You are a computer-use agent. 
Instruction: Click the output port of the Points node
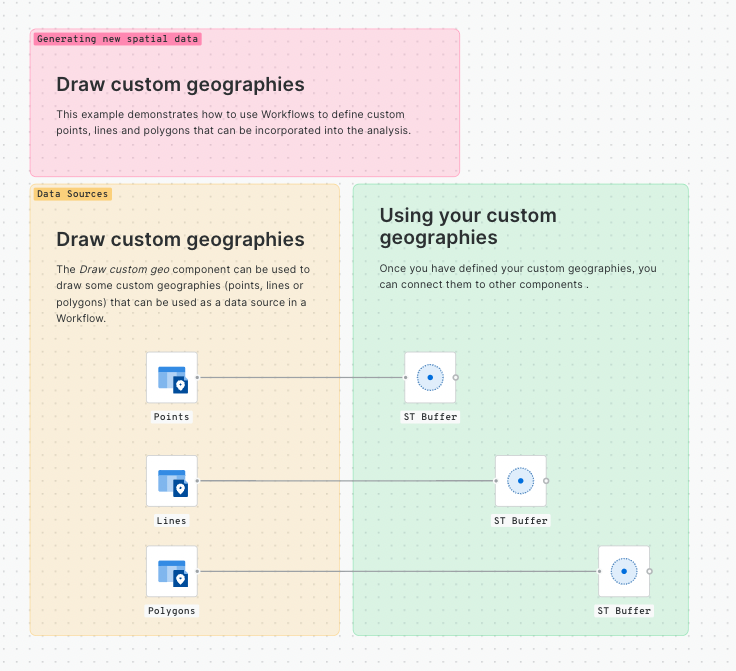198,378
